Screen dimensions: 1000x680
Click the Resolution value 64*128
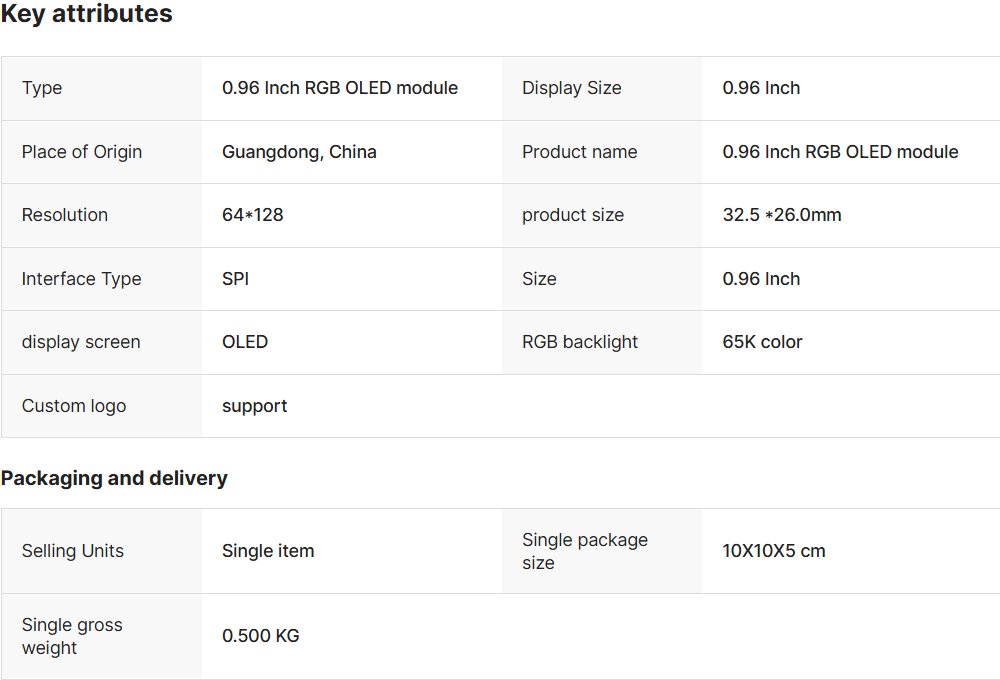[x=253, y=215]
